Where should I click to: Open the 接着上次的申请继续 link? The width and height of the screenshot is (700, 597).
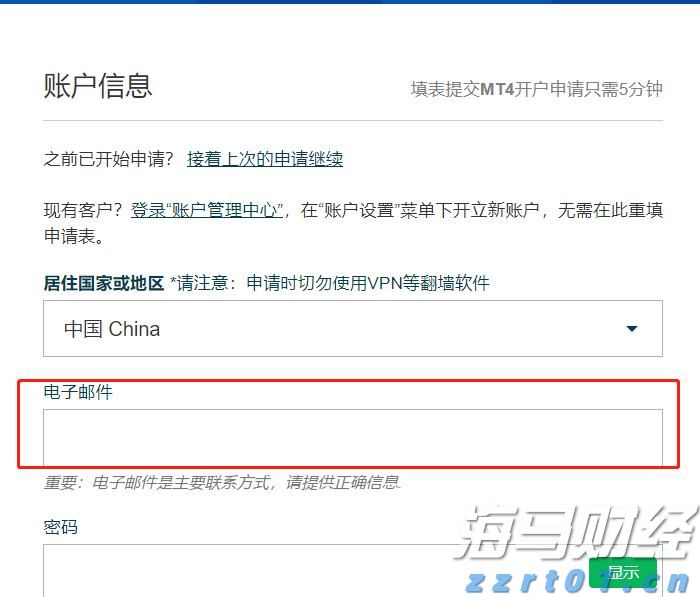265,159
